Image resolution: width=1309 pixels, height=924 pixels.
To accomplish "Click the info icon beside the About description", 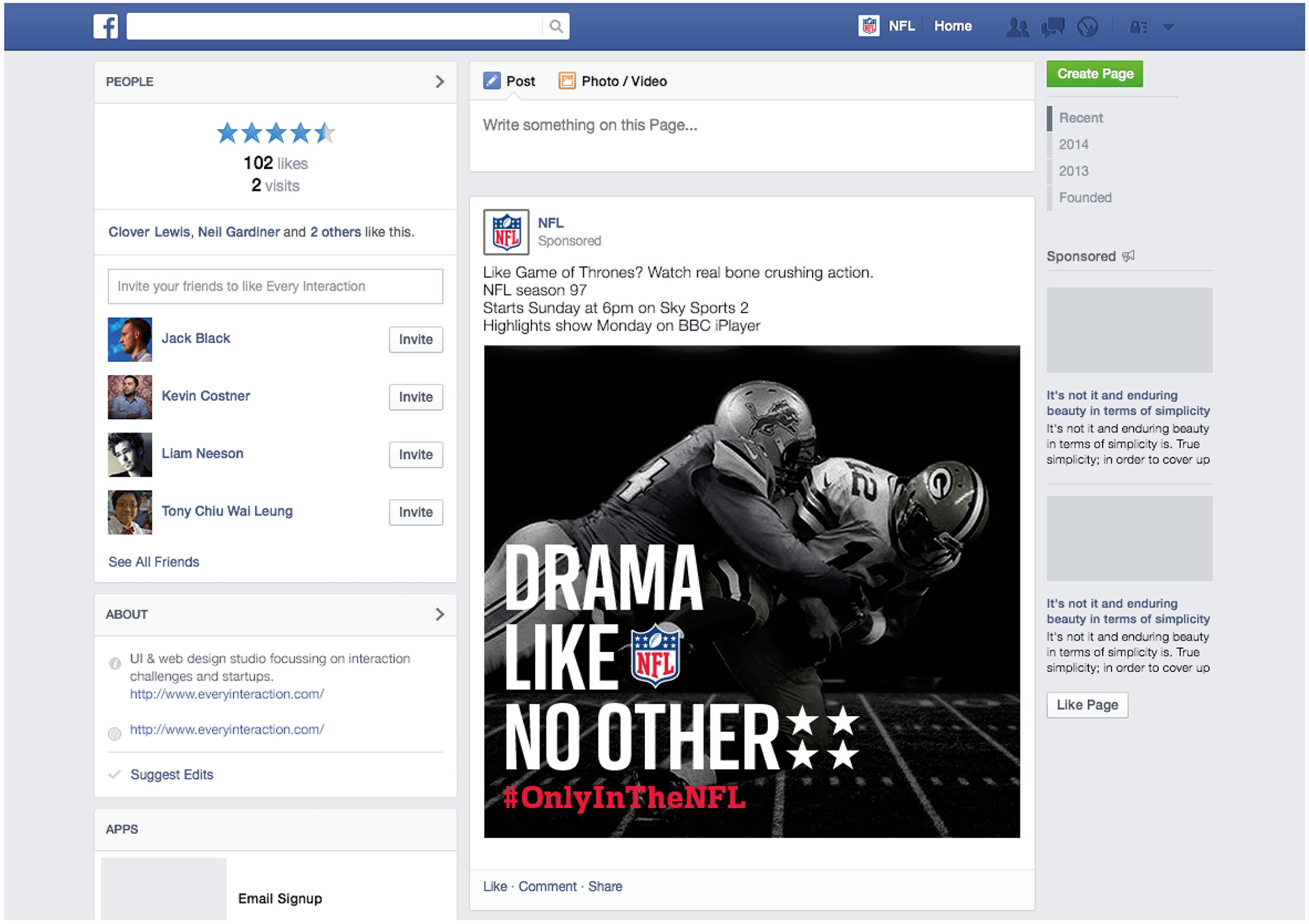I will 115,664.
